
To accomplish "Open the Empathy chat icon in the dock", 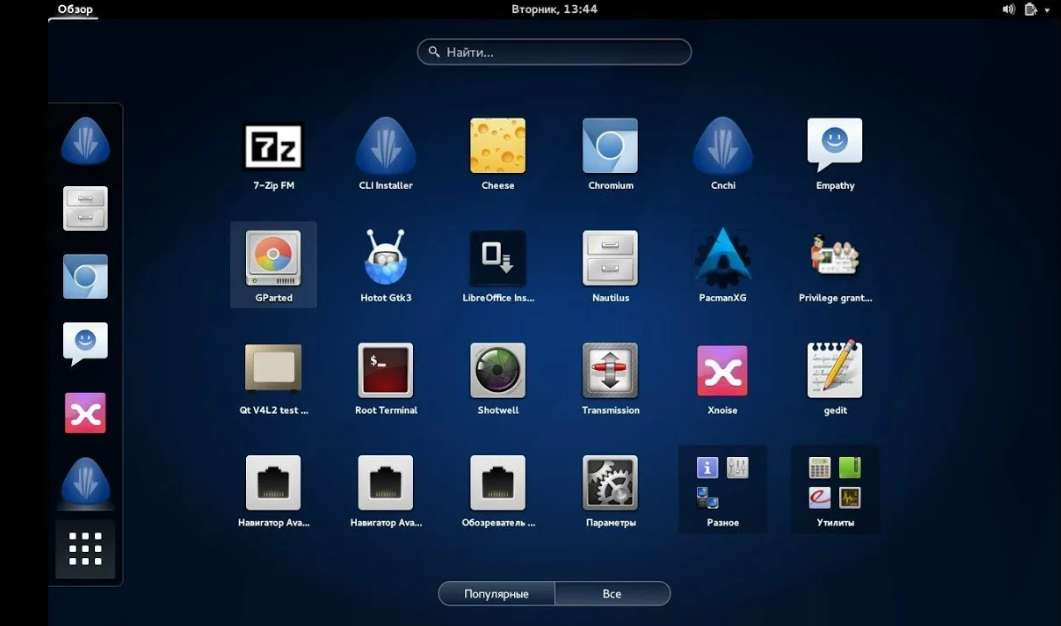I will (85, 344).
